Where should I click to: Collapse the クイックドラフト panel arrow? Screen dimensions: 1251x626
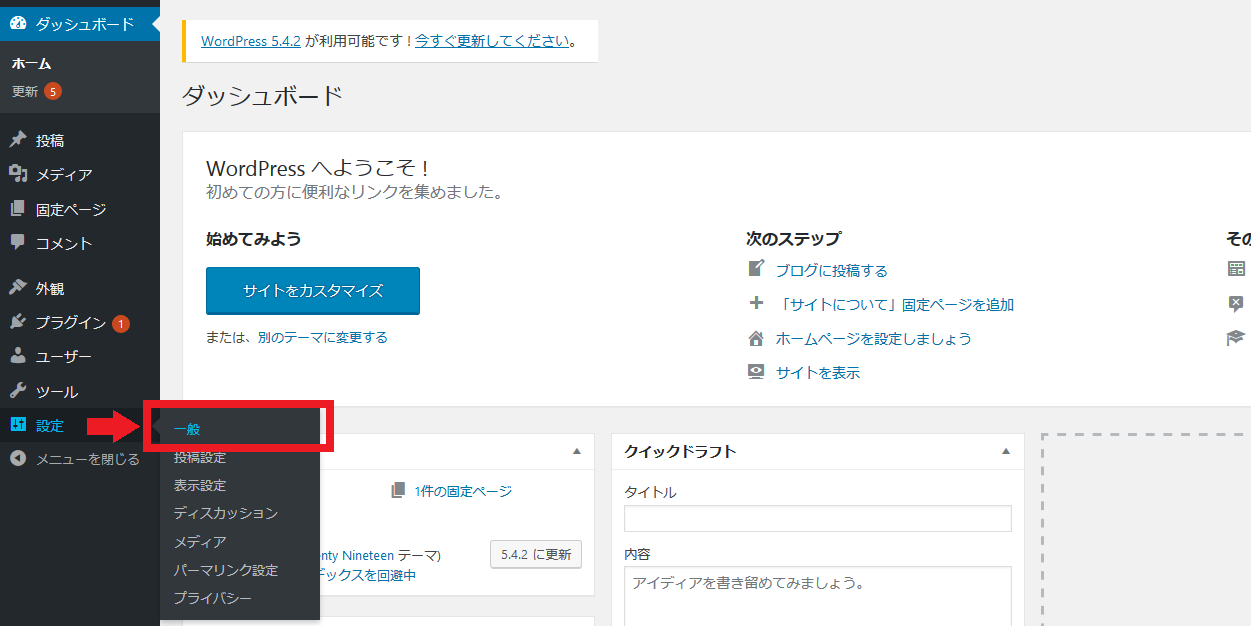pyautogui.click(x=1006, y=452)
